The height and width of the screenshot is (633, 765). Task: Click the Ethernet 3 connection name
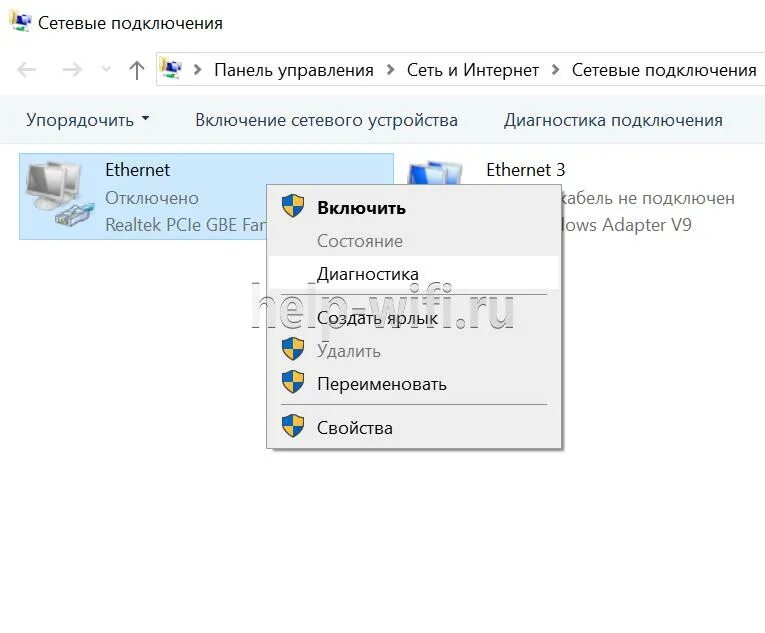525,170
